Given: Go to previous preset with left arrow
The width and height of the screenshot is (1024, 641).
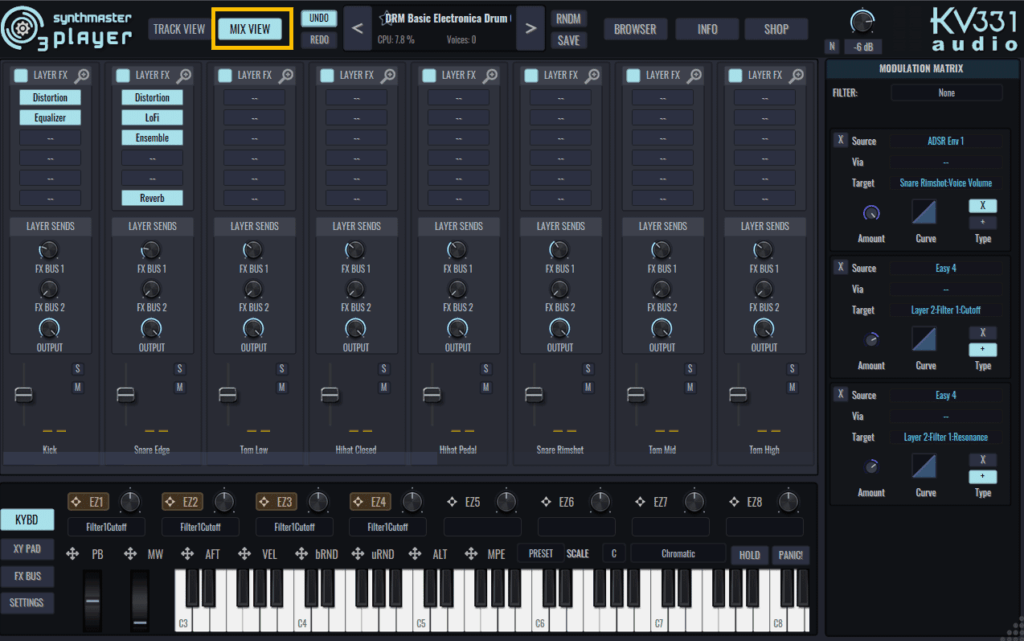Looking at the screenshot, I should pyautogui.click(x=357, y=29).
